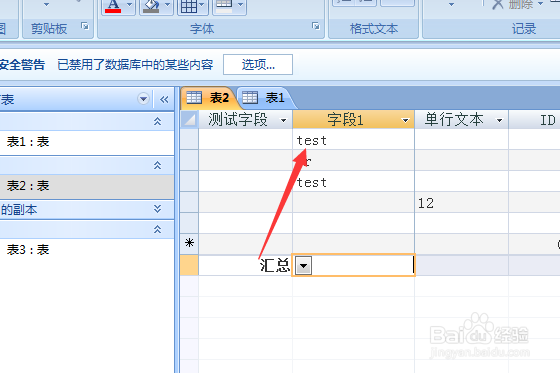Open the 测试字段 column filter dropdown

(x=284, y=120)
